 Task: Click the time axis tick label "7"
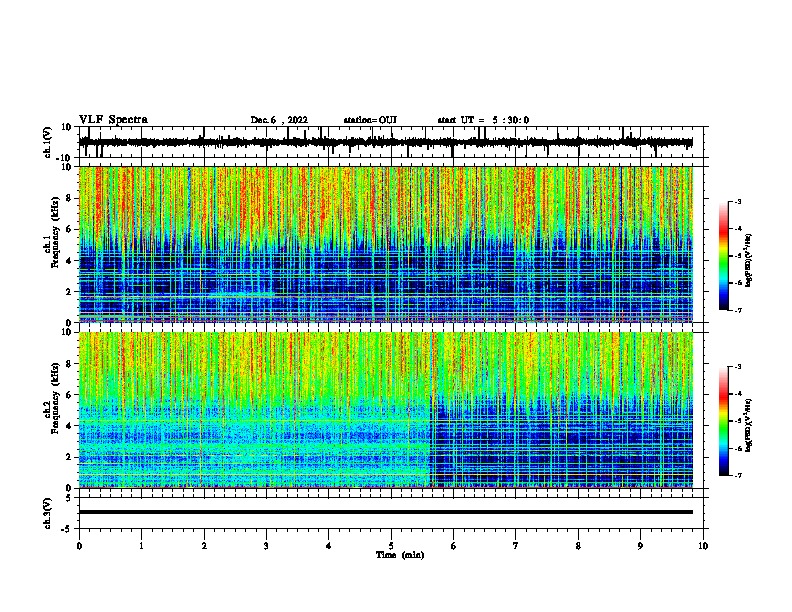pyautogui.click(x=516, y=546)
